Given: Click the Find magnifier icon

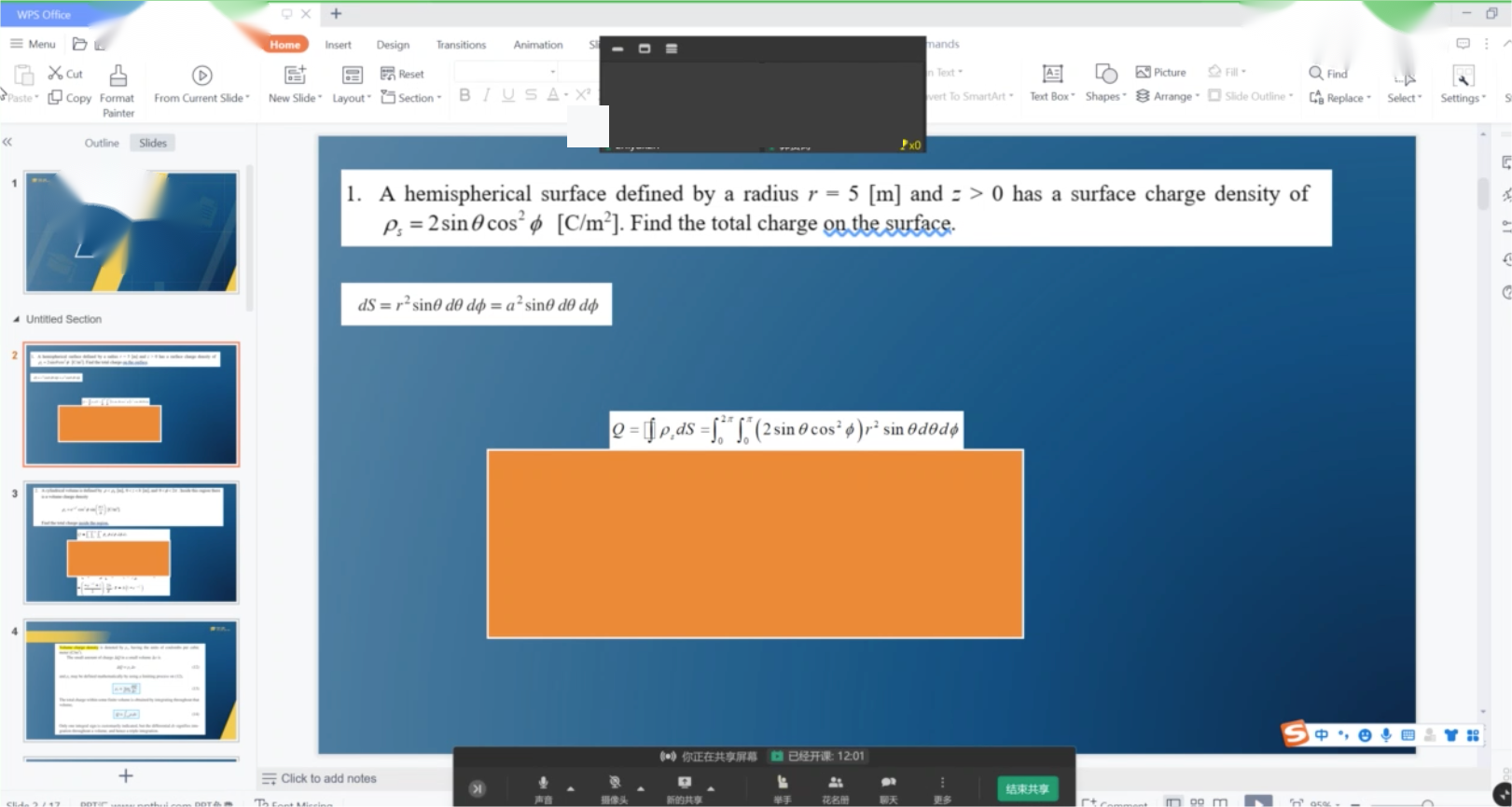Looking at the screenshot, I should point(1316,73).
